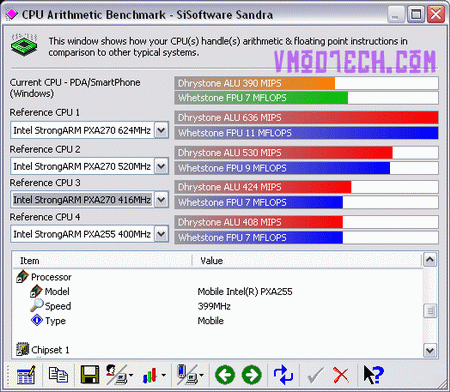The height and width of the screenshot is (392, 450).
Task: Click the Value column header
Action: [x=307, y=260]
